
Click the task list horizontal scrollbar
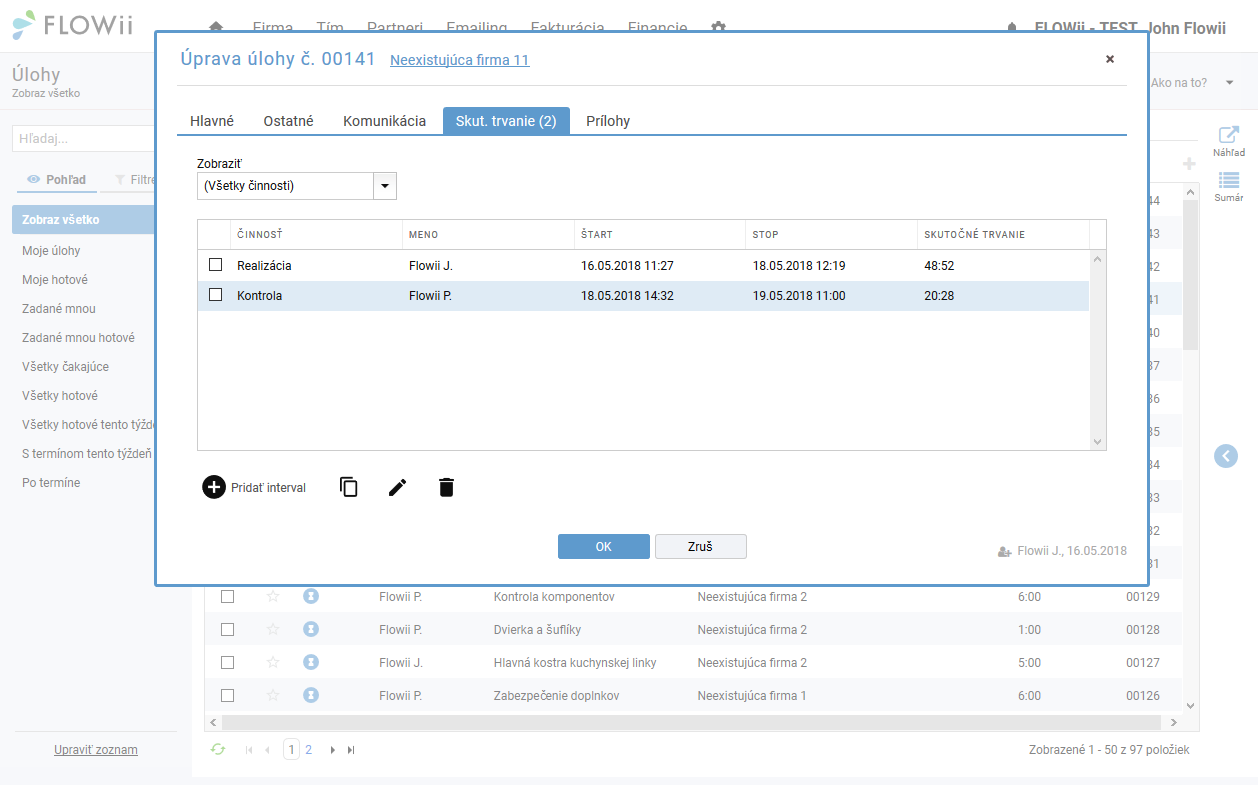coord(692,722)
